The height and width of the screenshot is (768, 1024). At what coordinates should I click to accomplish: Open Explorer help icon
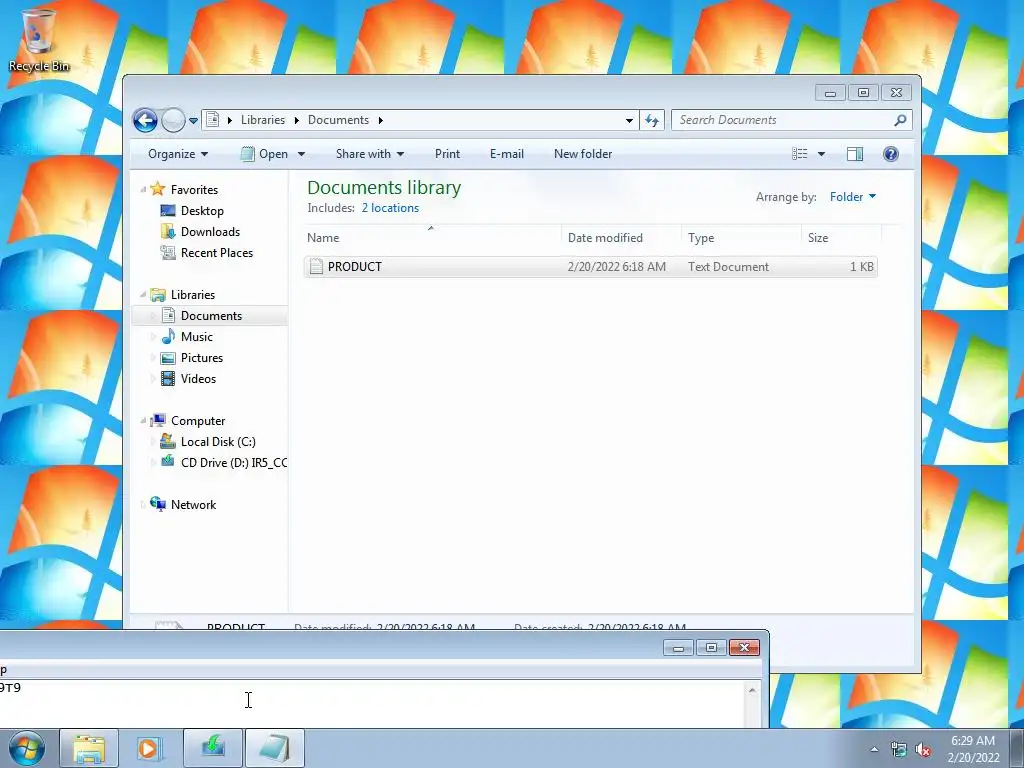(891, 154)
